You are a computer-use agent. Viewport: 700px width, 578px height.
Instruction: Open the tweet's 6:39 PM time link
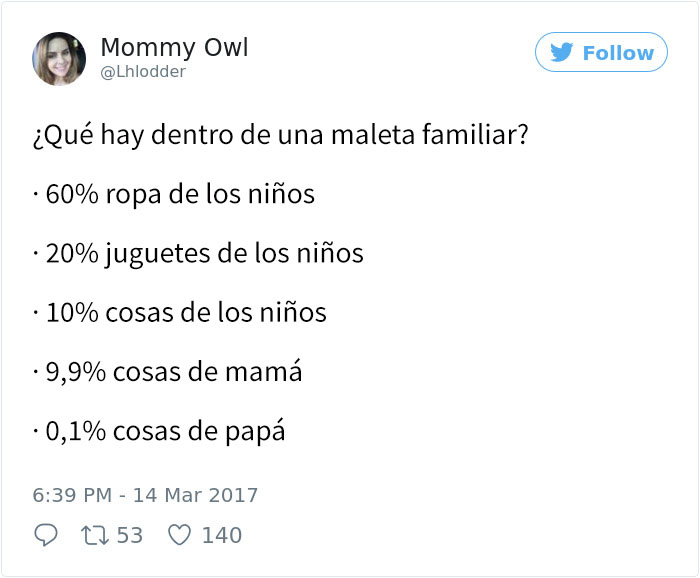(x=72, y=495)
